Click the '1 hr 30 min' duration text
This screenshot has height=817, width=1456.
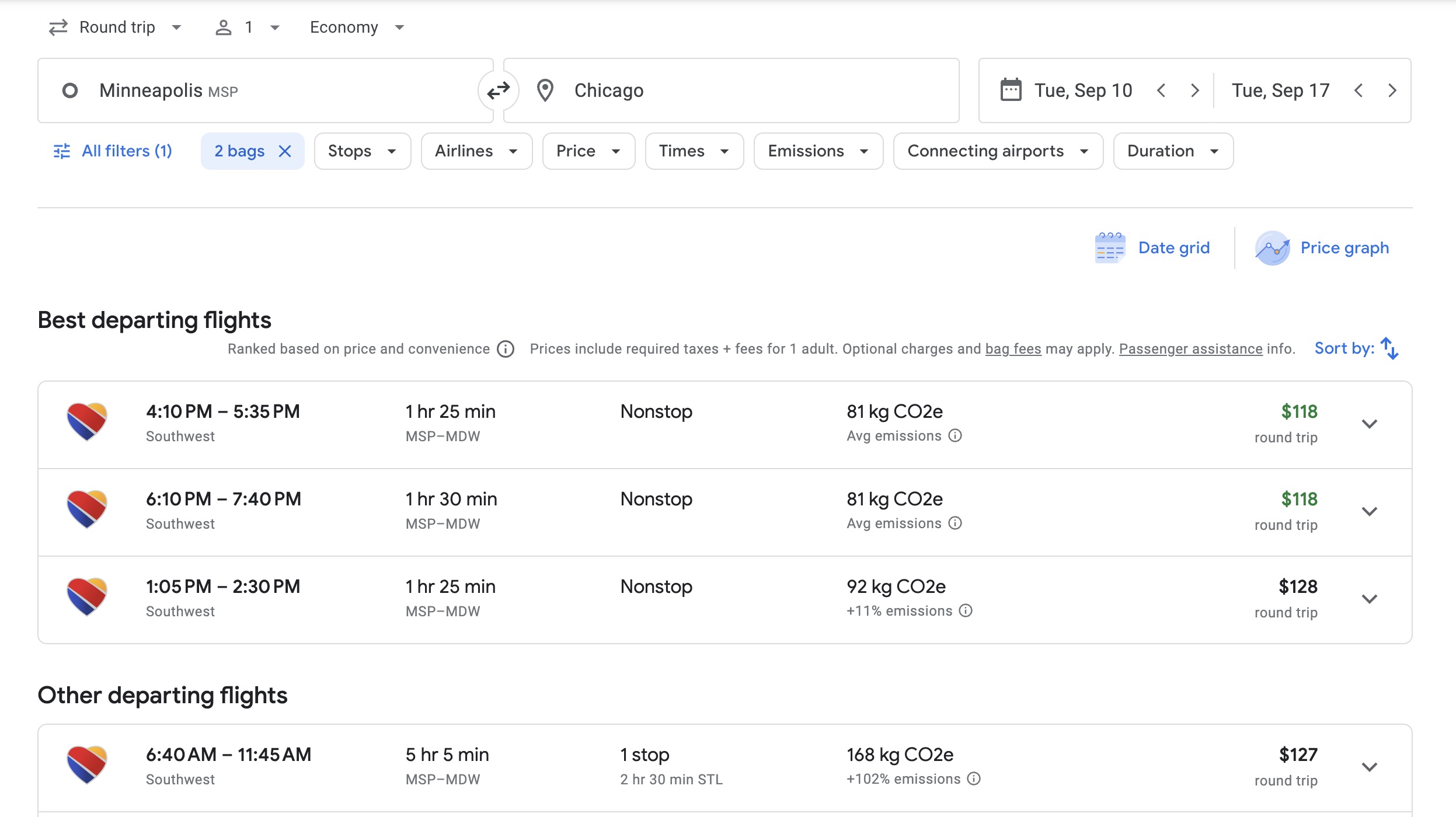point(451,499)
